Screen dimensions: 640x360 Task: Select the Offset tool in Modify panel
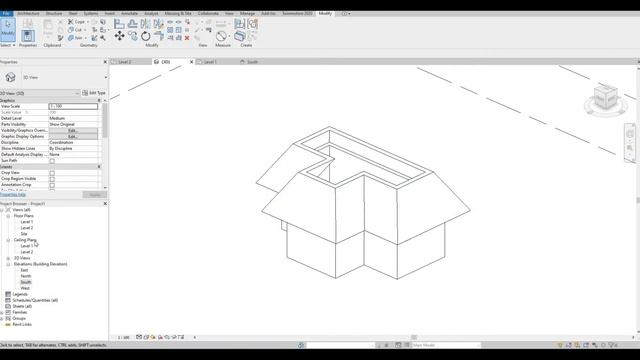[x=132, y=24]
